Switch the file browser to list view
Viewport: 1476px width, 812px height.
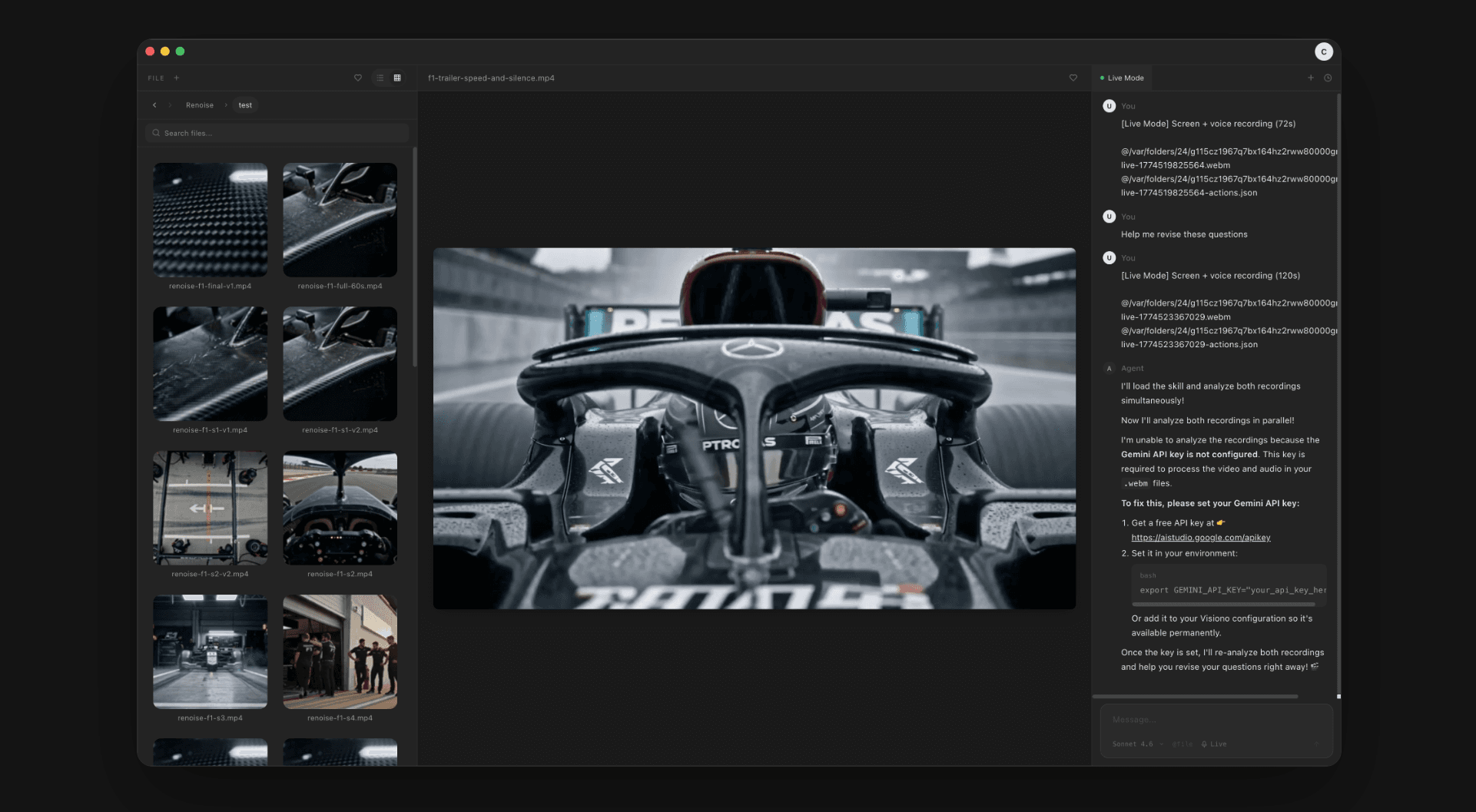pyautogui.click(x=380, y=78)
